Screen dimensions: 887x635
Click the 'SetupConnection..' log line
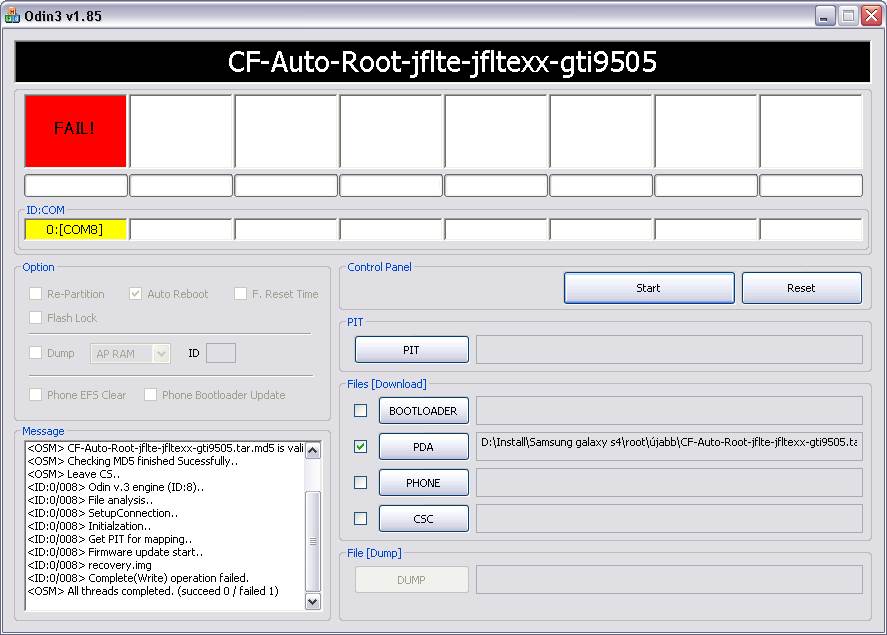[103, 513]
